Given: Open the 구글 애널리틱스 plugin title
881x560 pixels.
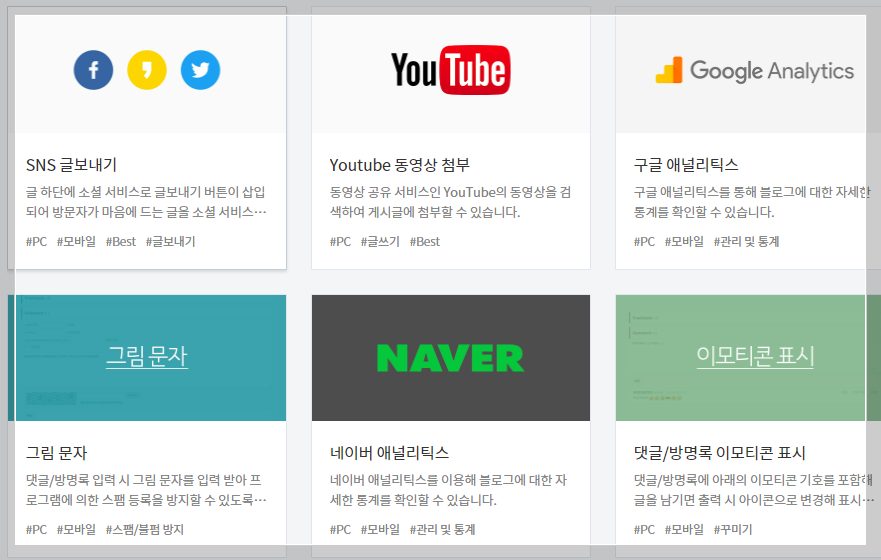Looking at the screenshot, I should (686, 165).
